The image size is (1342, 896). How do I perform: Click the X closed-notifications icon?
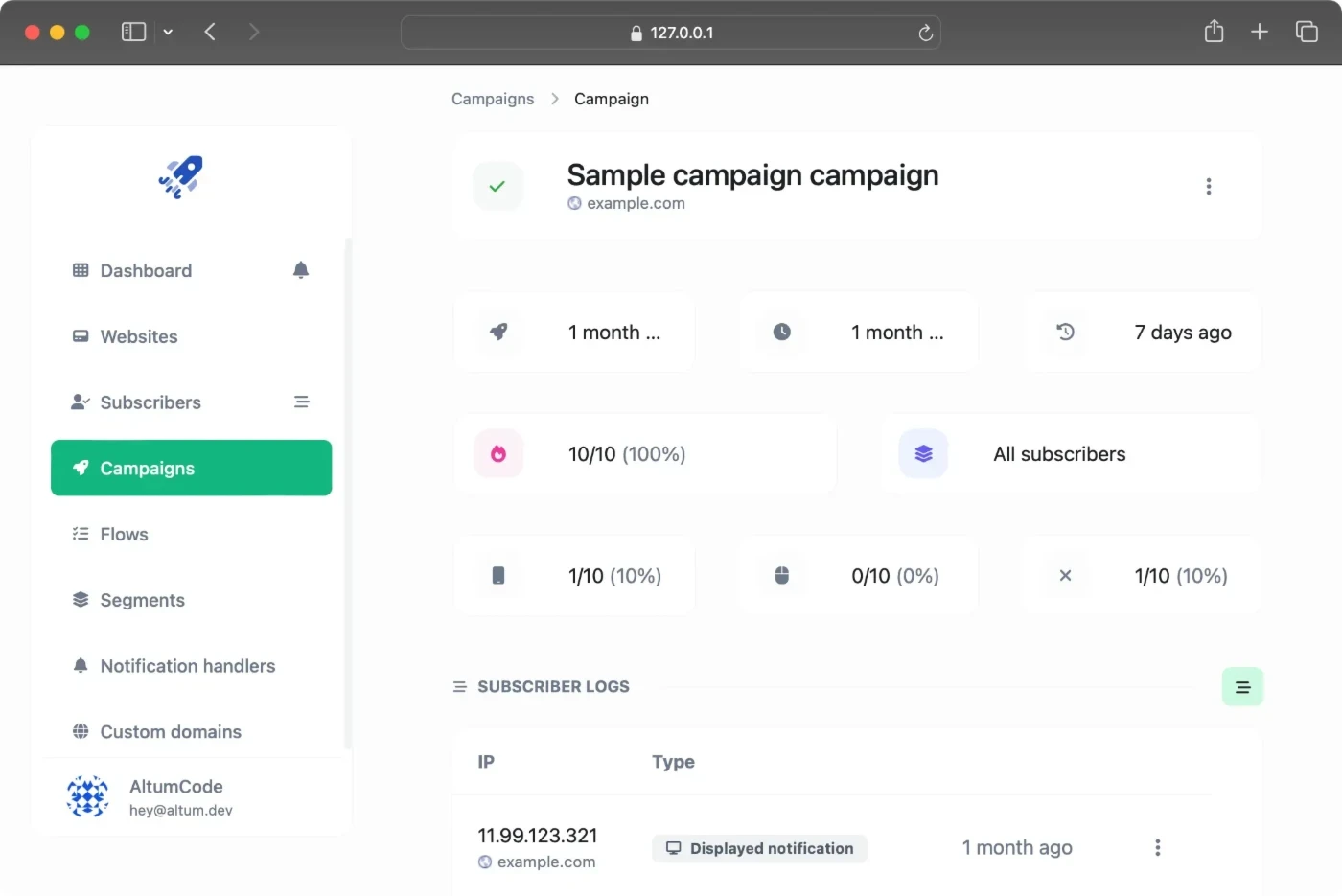(x=1065, y=576)
